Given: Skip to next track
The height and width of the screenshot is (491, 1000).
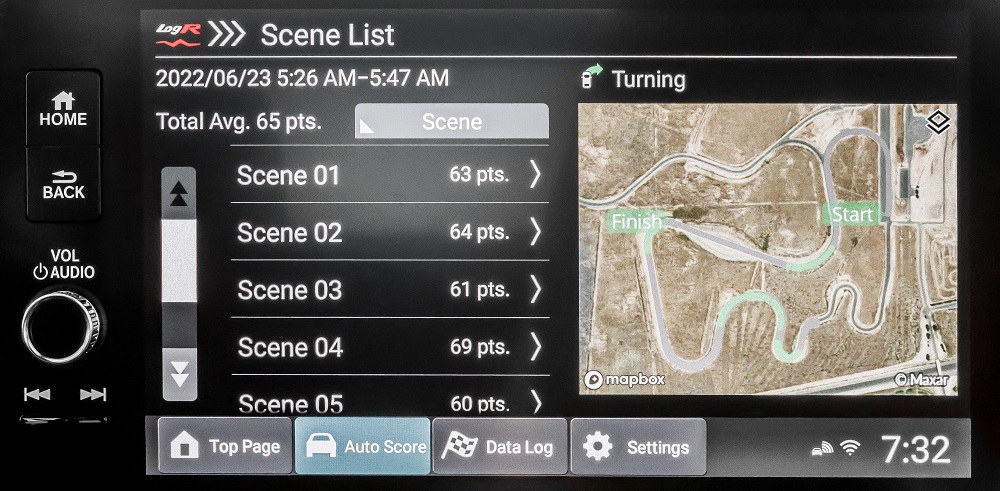Looking at the screenshot, I should [x=93, y=395].
